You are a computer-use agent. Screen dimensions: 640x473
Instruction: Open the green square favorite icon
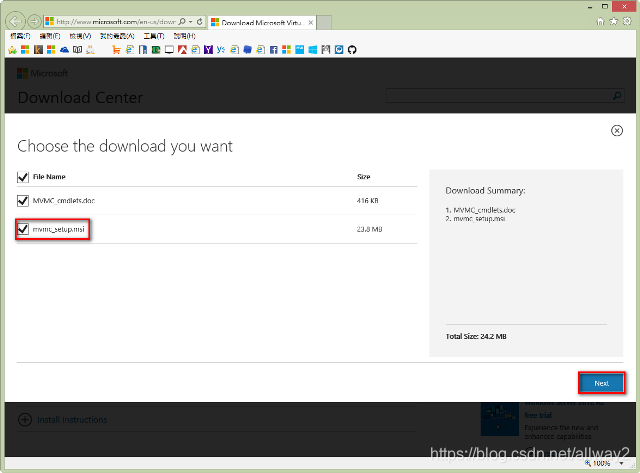pos(156,50)
